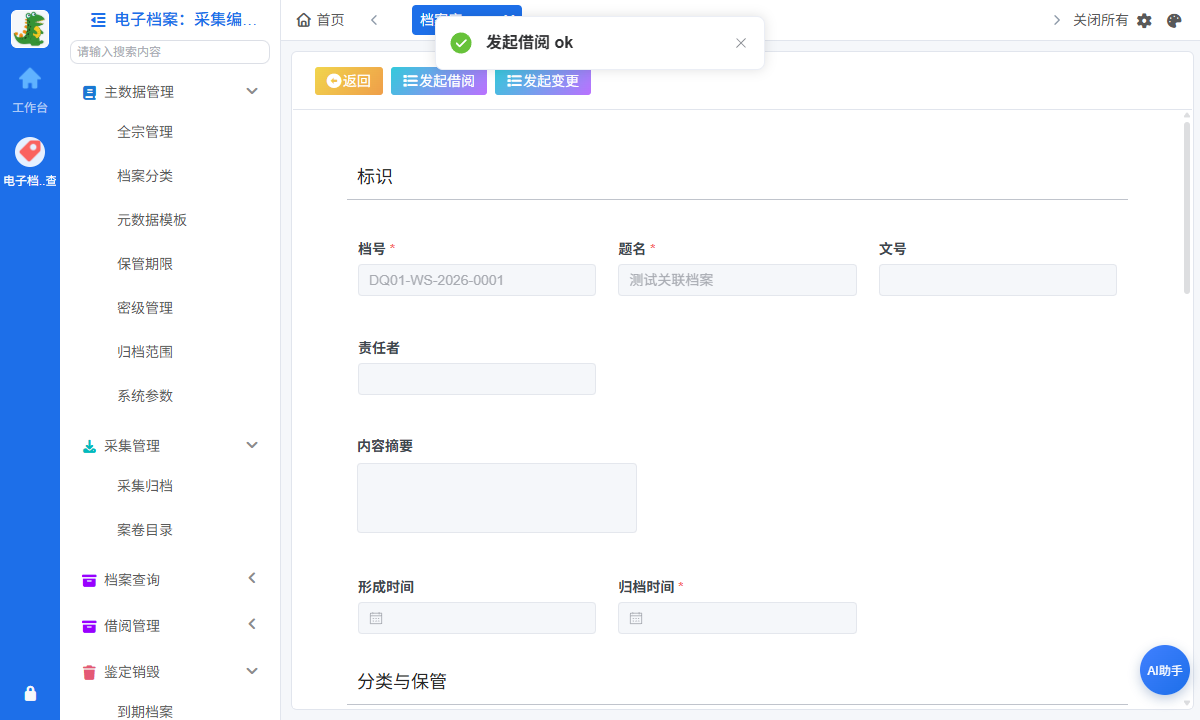Viewport: 1200px width, 720px height.
Task: Expand the 借阅管理 menu group
Action: point(252,624)
